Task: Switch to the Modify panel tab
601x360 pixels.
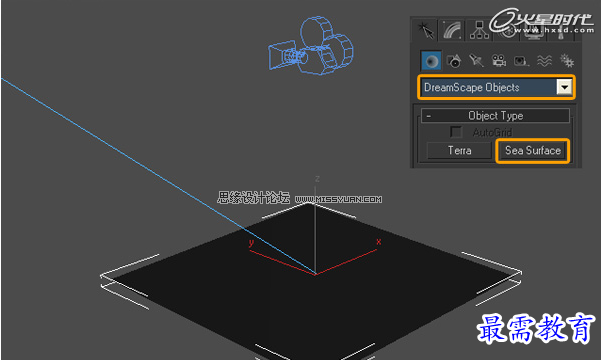Action: click(x=452, y=30)
